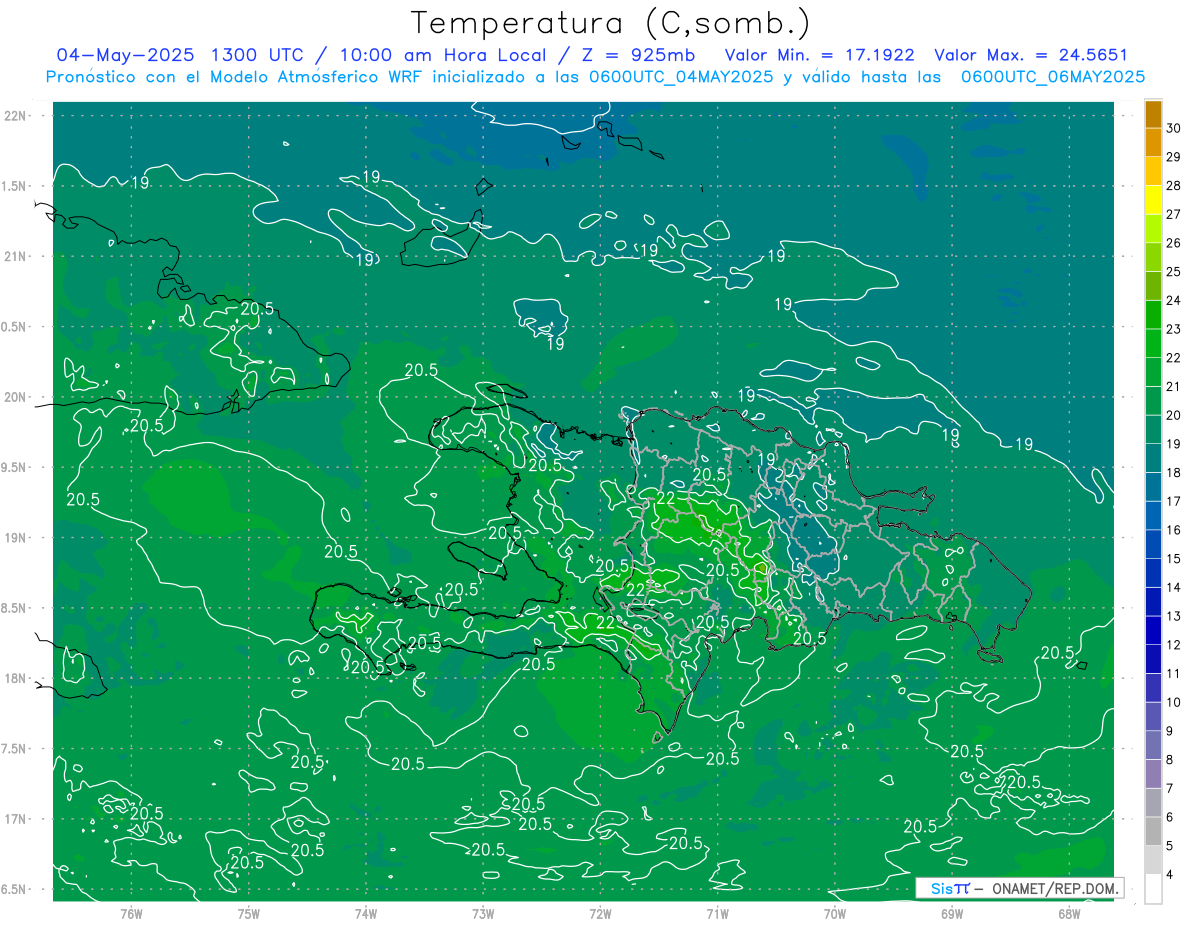Image resolution: width=1200 pixels, height=927 pixels.
Task: Click legend value "8" on the color scale
Action: tap(1170, 759)
